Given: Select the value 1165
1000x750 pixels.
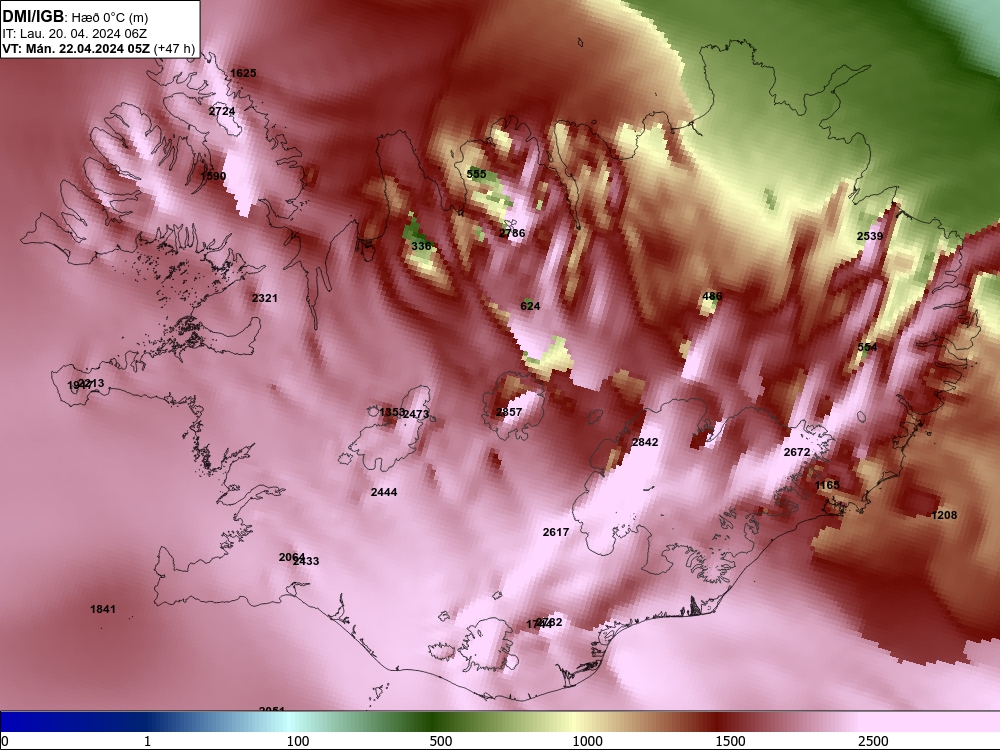Looking at the screenshot, I should pyautogui.click(x=827, y=485).
